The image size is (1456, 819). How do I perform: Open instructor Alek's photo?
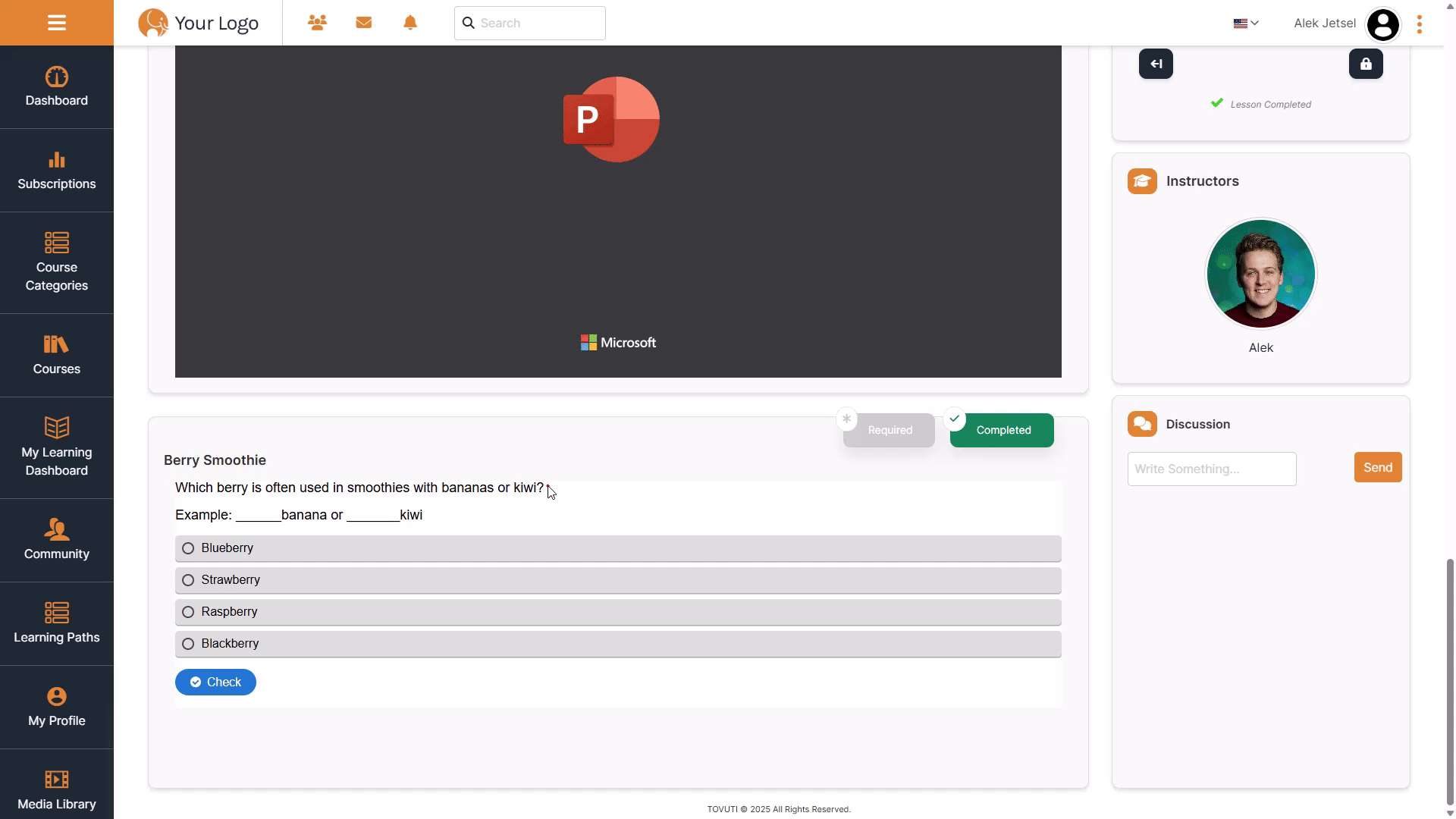[x=1261, y=274]
